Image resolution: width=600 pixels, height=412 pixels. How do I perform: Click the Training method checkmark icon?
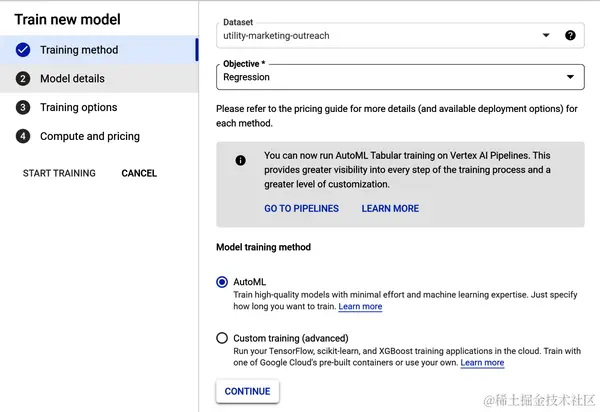click(23, 50)
